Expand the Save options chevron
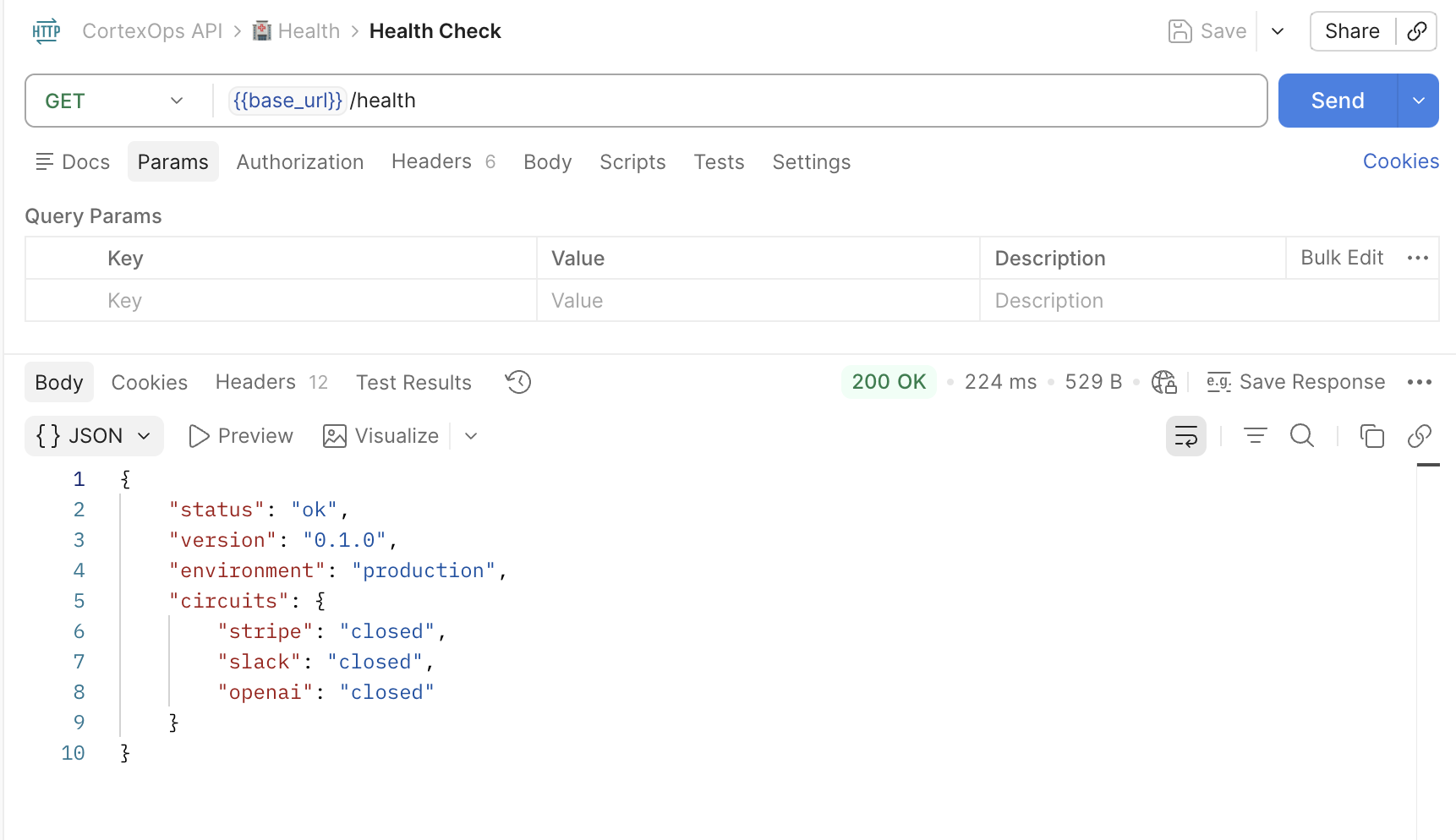The image size is (1456, 840). [1278, 31]
